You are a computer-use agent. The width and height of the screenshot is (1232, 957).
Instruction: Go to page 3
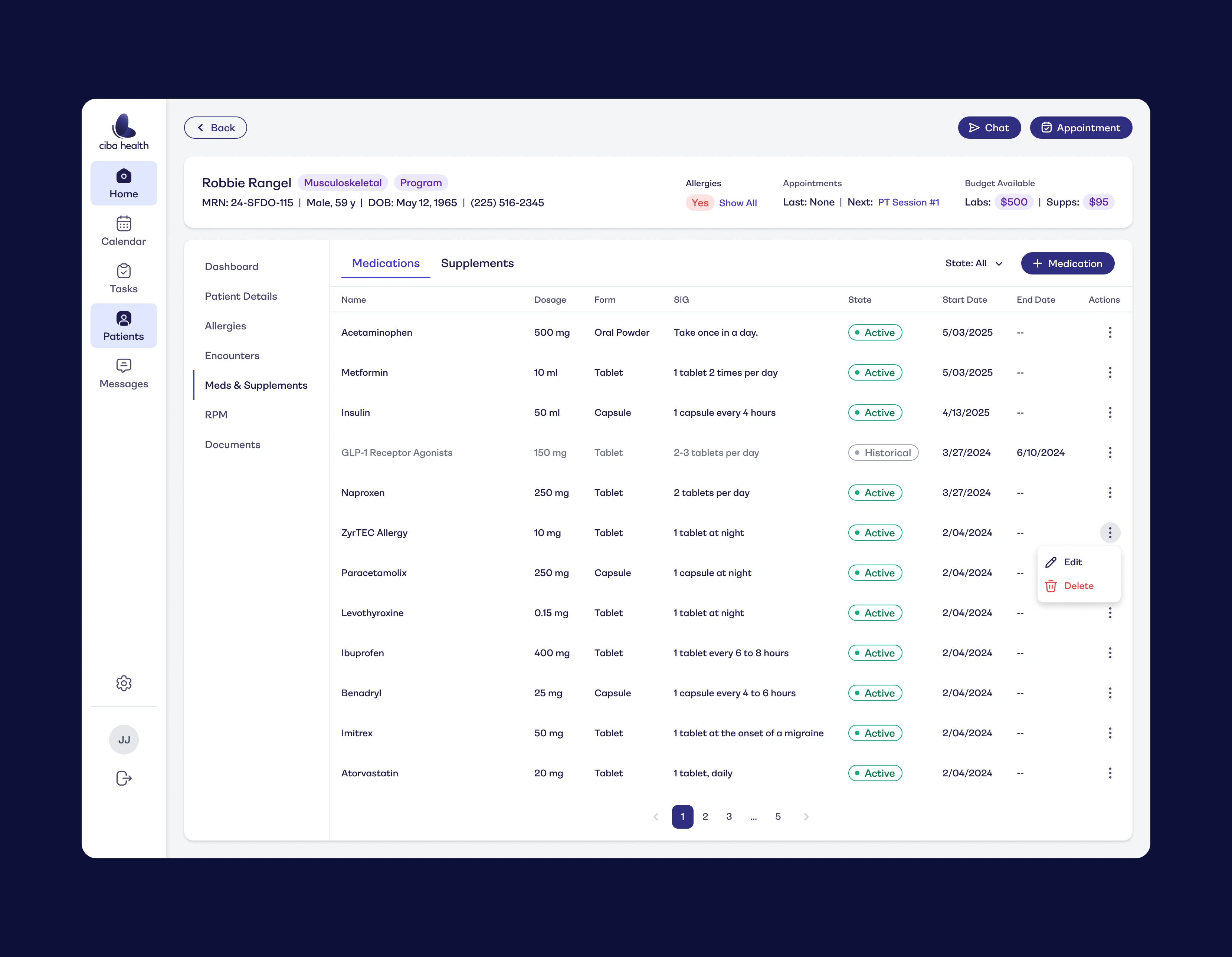(729, 816)
